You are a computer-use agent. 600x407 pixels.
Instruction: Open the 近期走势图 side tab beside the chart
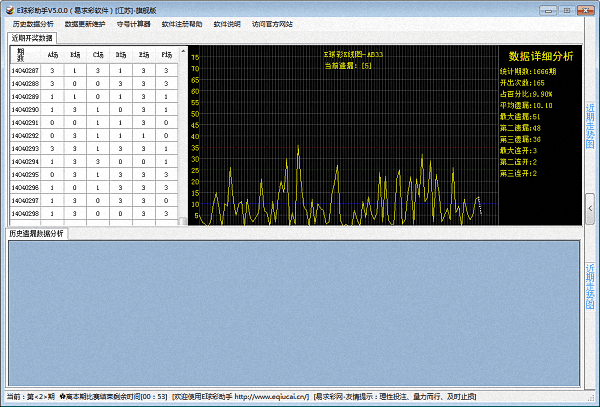590,126
